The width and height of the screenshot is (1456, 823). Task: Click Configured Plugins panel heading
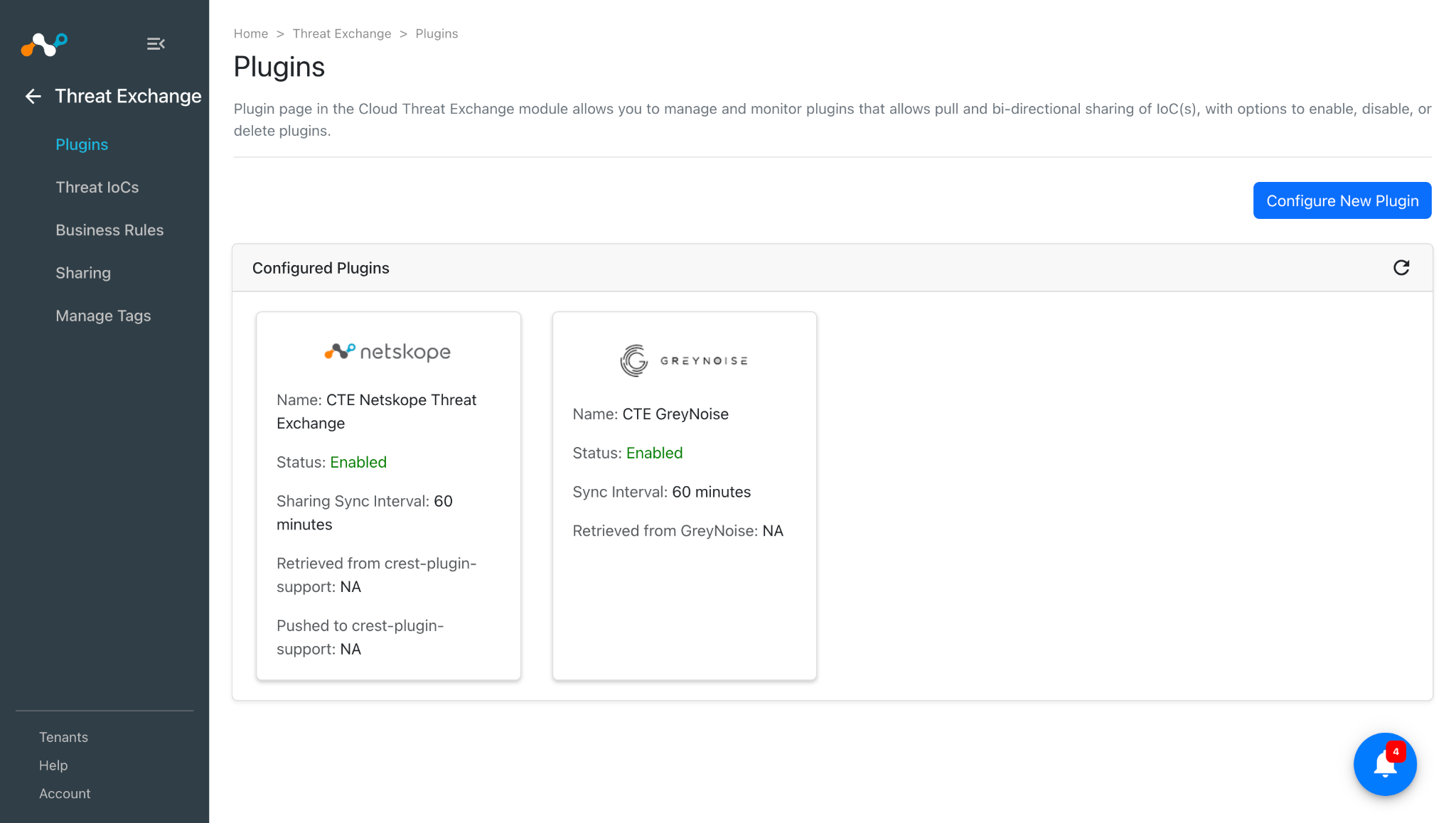pos(321,268)
